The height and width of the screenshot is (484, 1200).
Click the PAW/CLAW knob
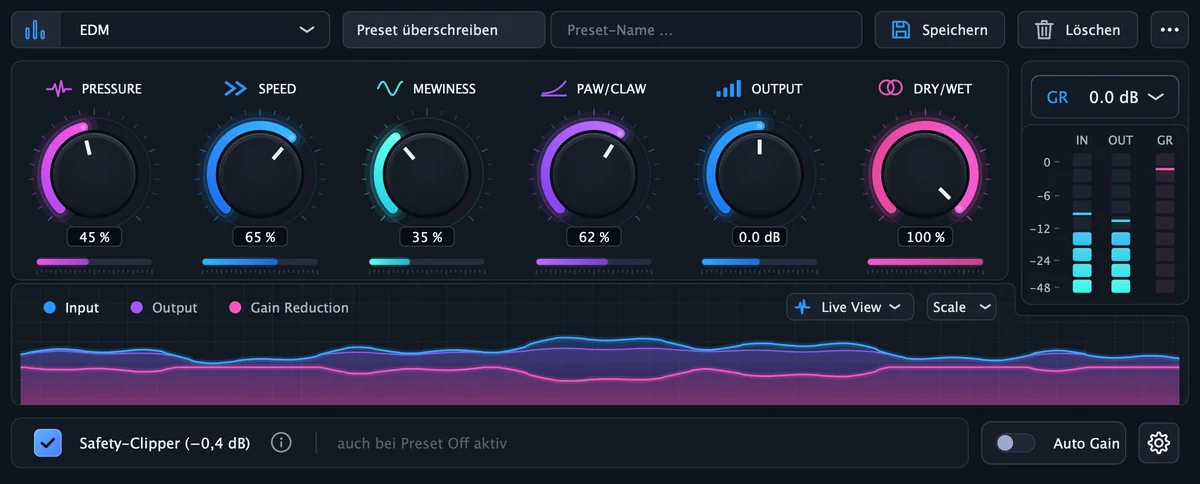pyautogui.click(x=593, y=172)
